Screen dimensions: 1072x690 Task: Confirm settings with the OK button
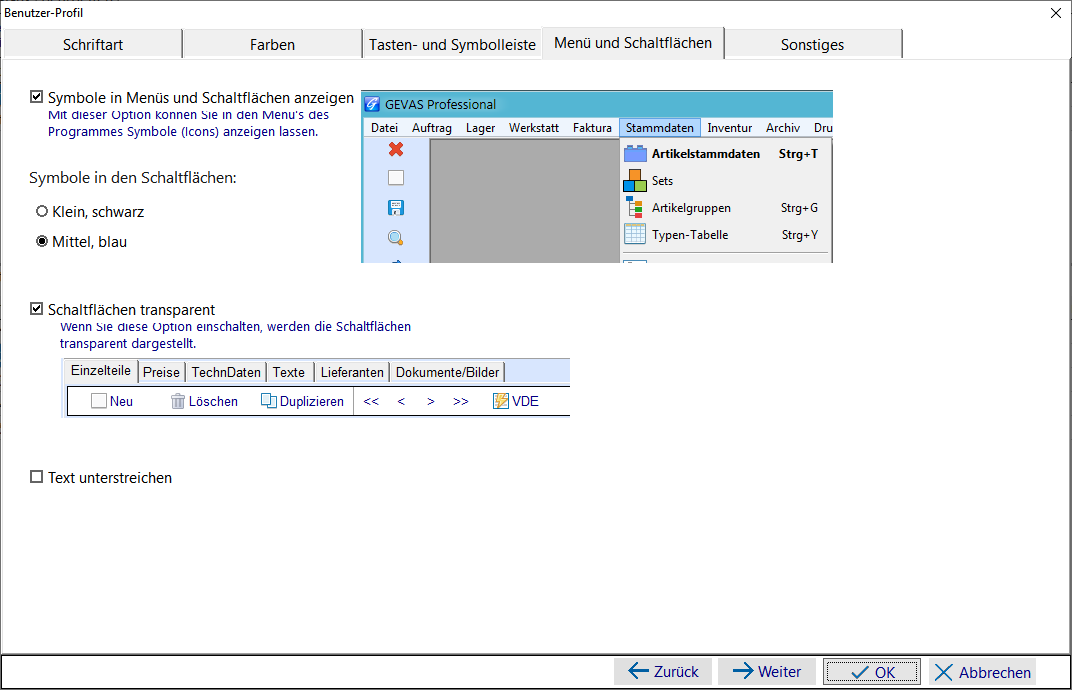click(x=872, y=672)
